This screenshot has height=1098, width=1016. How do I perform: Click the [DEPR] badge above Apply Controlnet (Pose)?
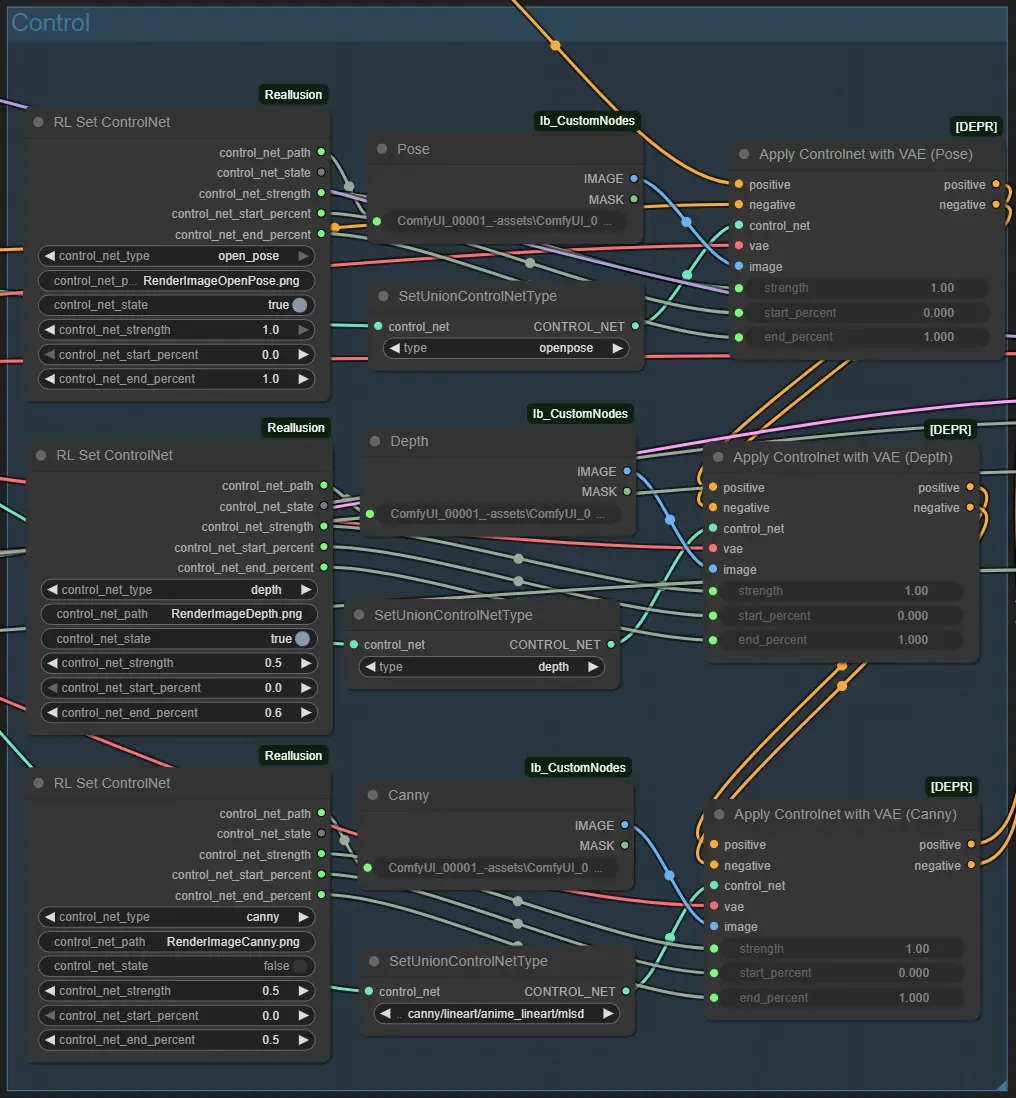click(976, 127)
